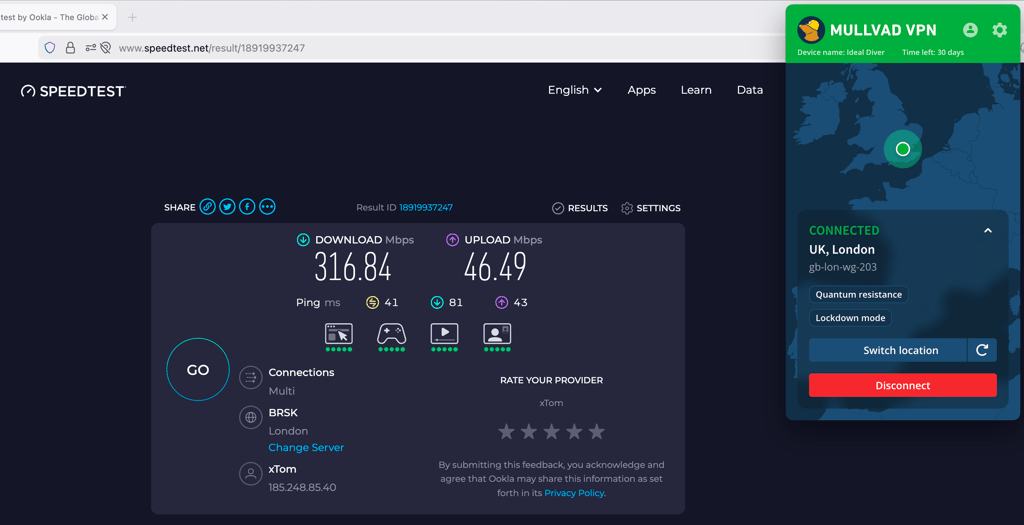This screenshot has height=525, width=1024.
Task: Click the upload speed value 46.49
Action: (x=495, y=266)
